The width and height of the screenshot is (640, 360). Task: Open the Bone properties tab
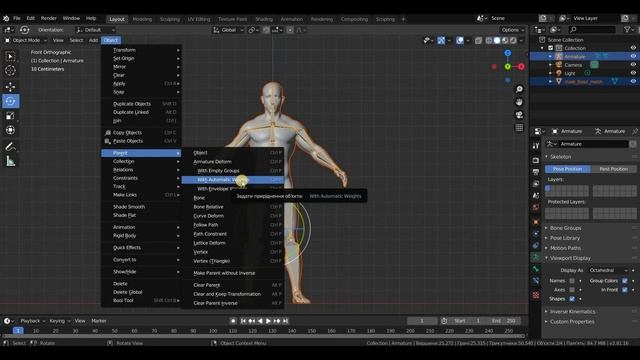[x=536, y=269]
